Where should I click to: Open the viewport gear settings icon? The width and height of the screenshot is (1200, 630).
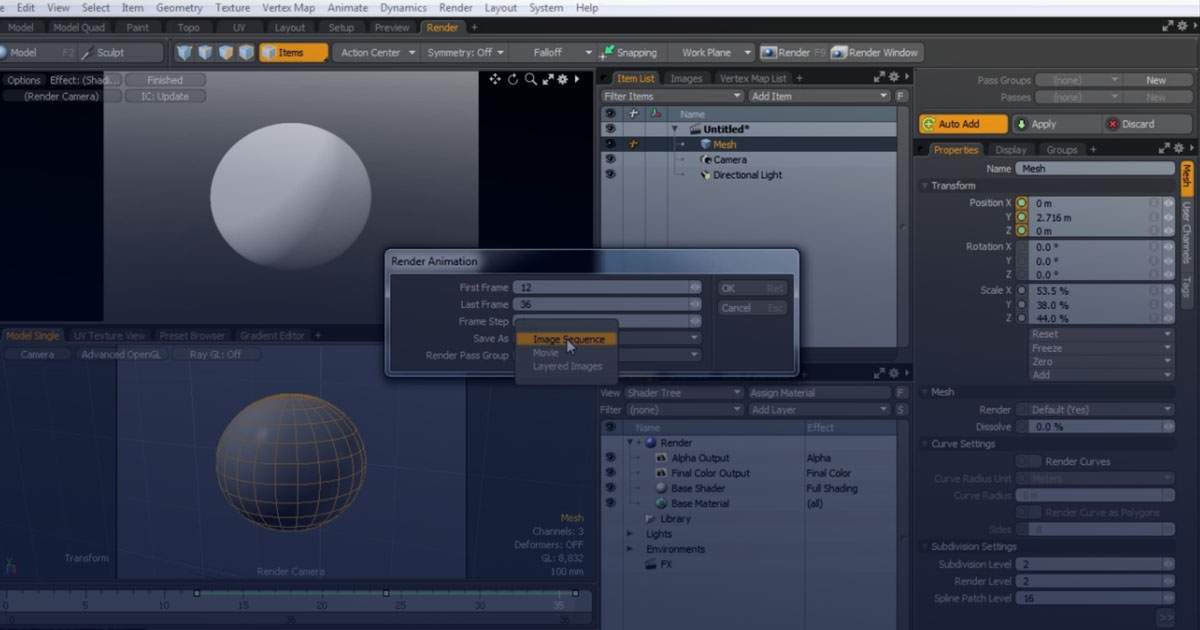pyautogui.click(x=563, y=79)
